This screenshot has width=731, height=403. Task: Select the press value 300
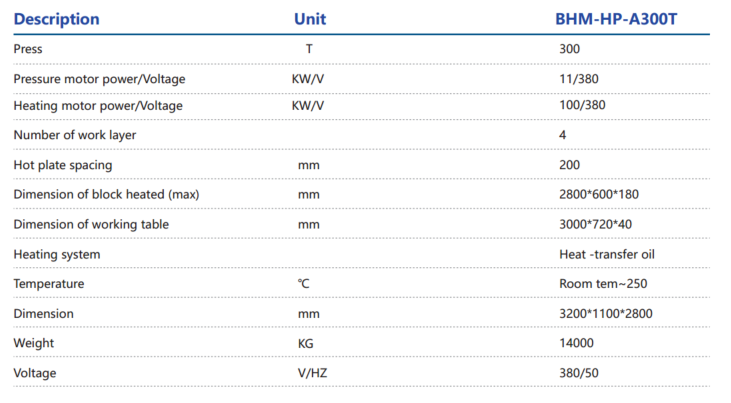[x=569, y=49]
